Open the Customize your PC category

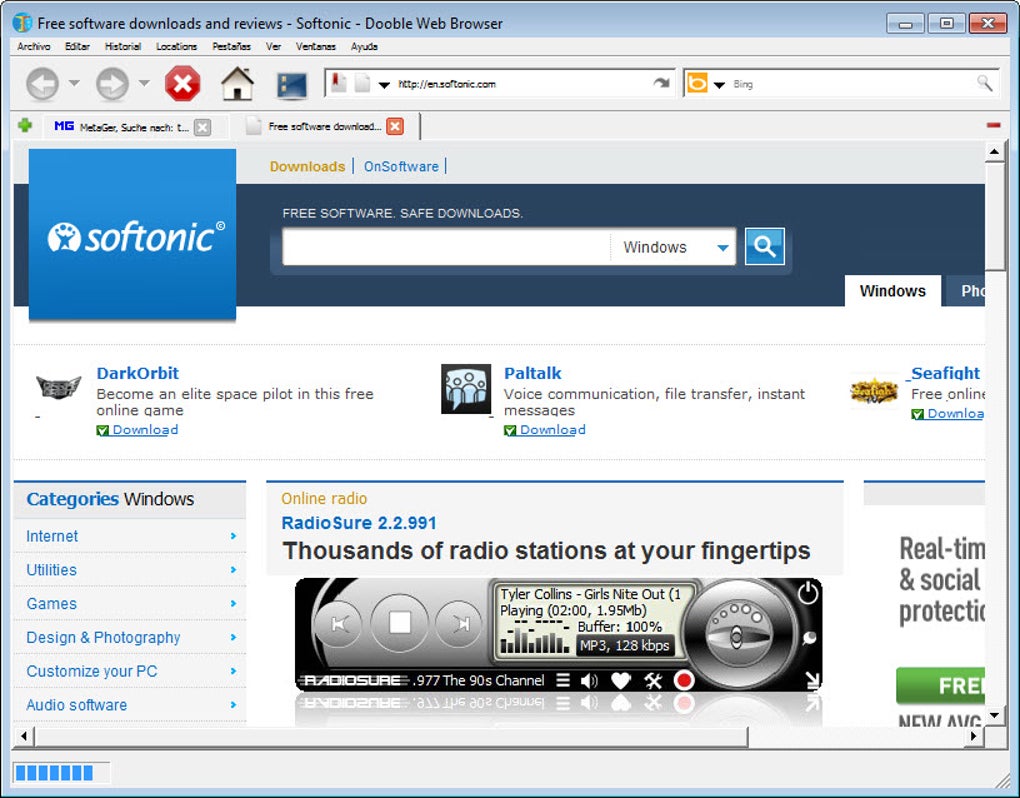point(92,671)
